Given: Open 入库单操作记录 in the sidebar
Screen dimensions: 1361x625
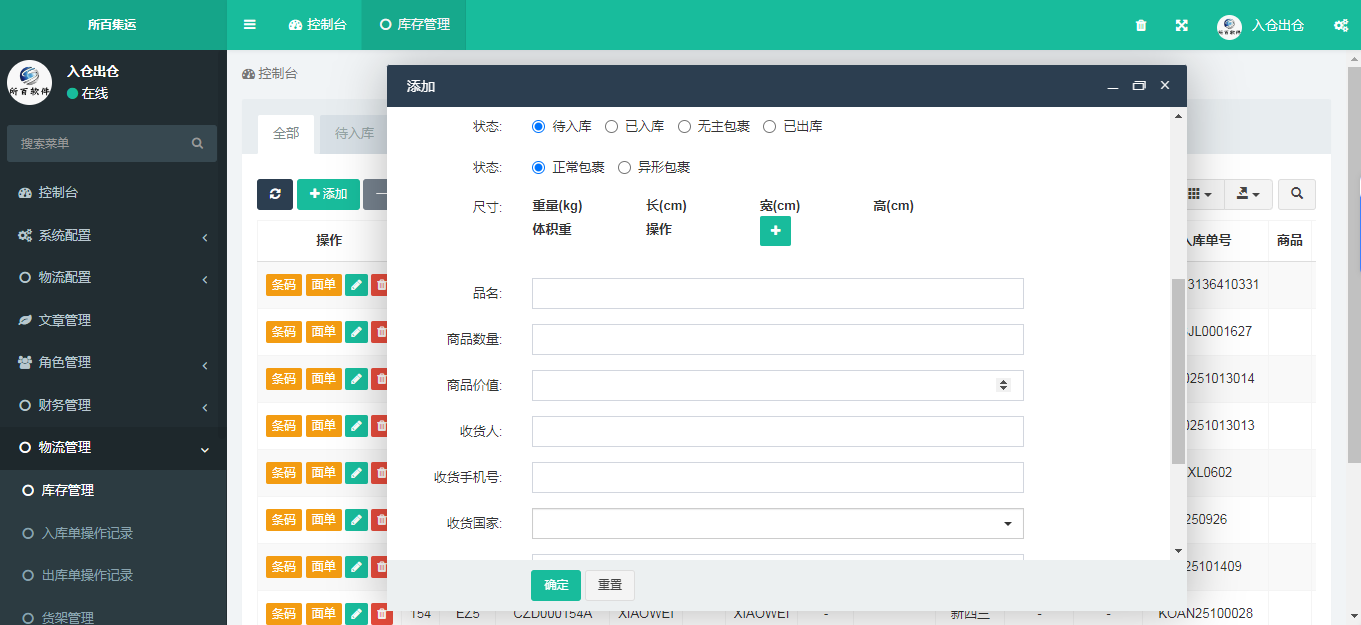Looking at the screenshot, I should [x=87, y=533].
